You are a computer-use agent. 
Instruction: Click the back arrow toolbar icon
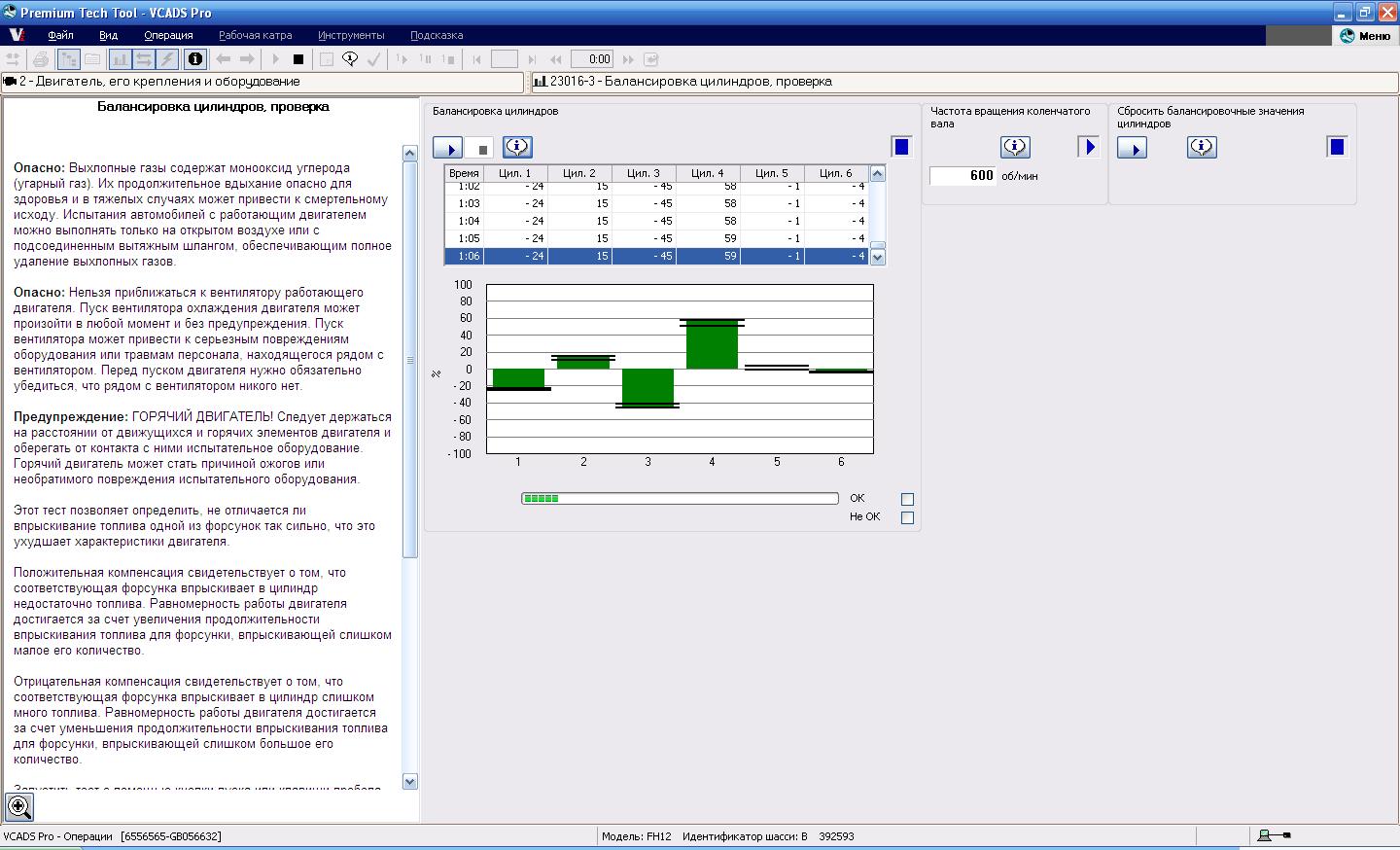coord(223,59)
